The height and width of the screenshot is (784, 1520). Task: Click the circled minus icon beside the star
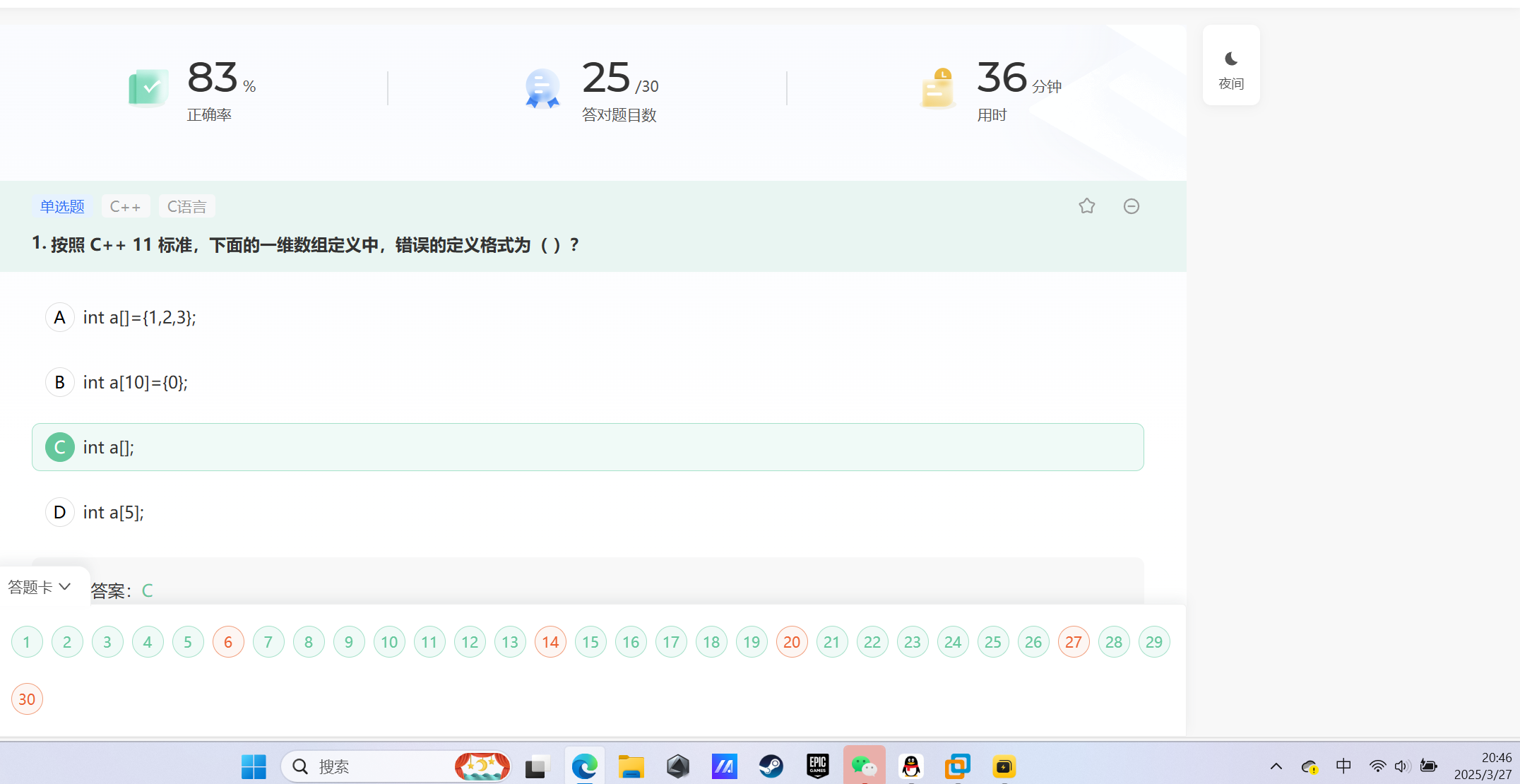(x=1131, y=206)
